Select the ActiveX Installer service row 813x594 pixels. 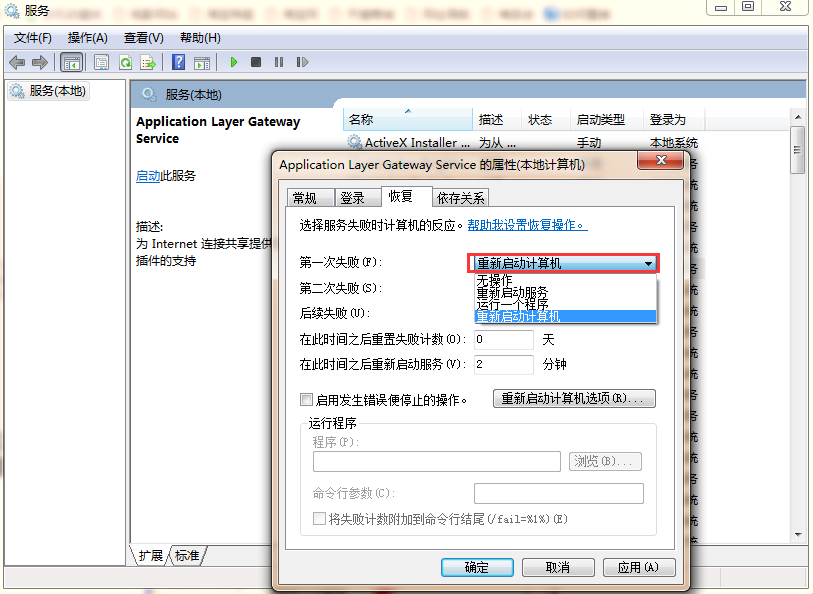pos(523,143)
